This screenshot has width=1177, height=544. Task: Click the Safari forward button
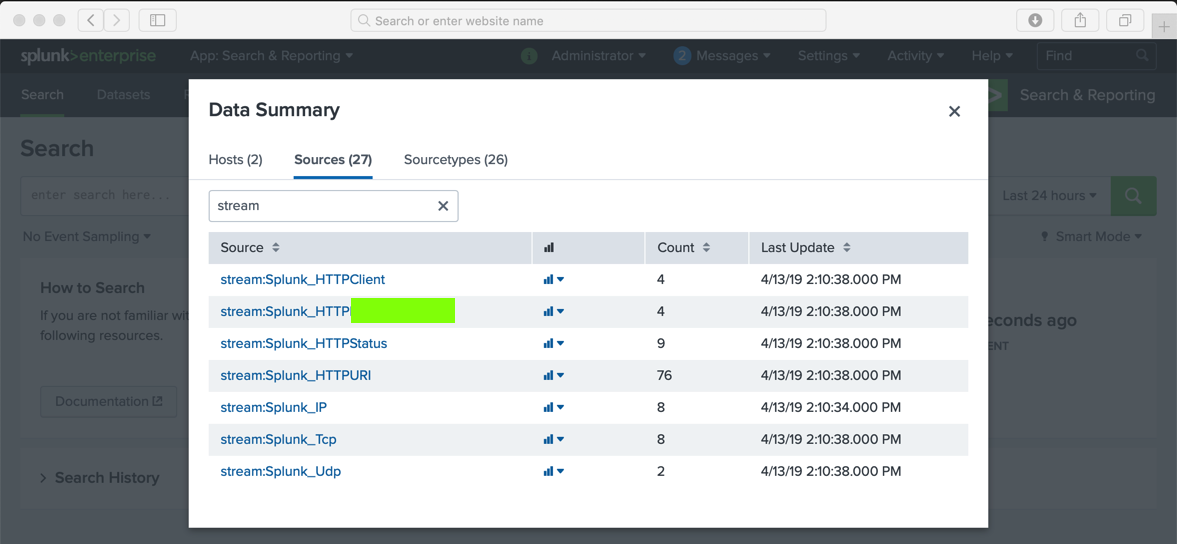[116, 20]
